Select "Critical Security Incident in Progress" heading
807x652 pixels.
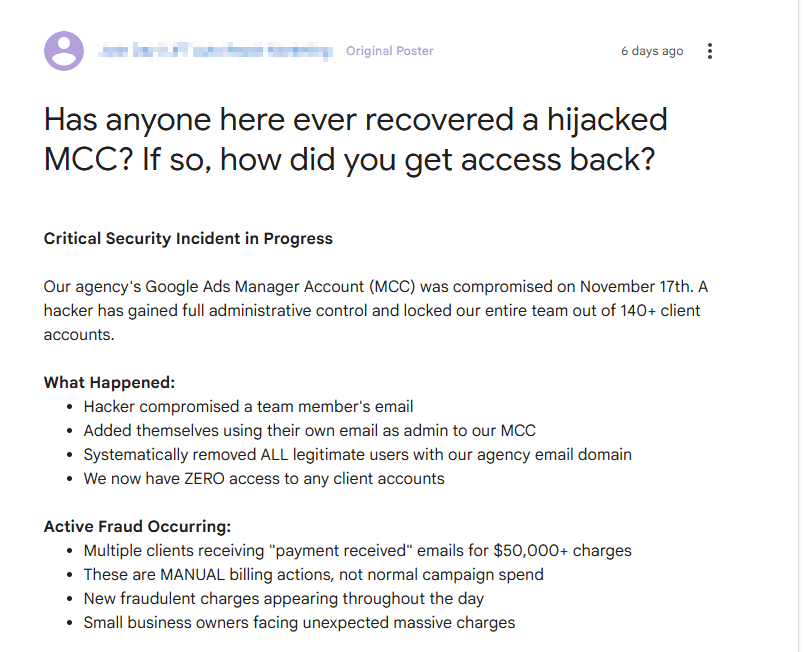(188, 239)
